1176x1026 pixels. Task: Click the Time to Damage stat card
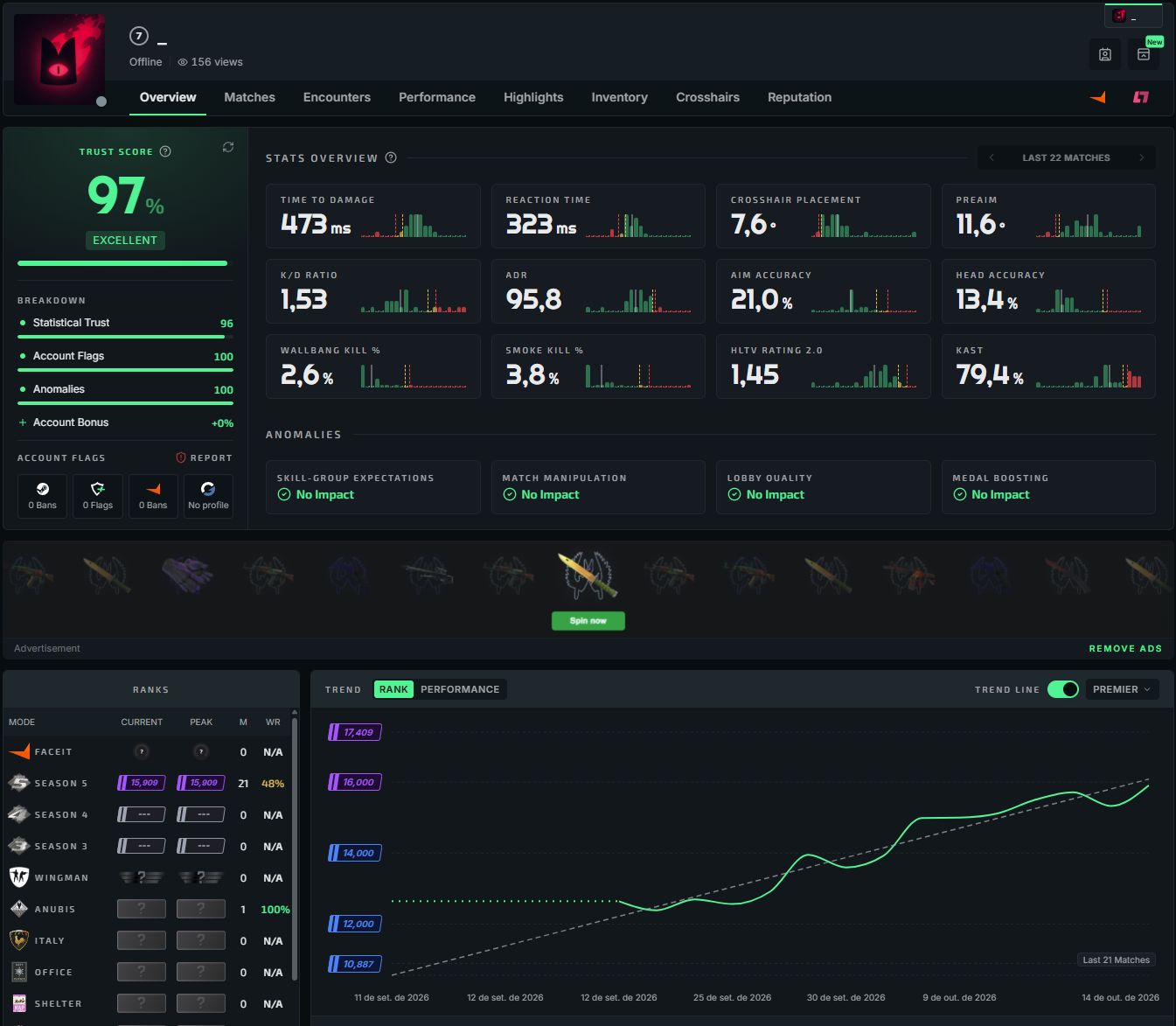point(373,216)
